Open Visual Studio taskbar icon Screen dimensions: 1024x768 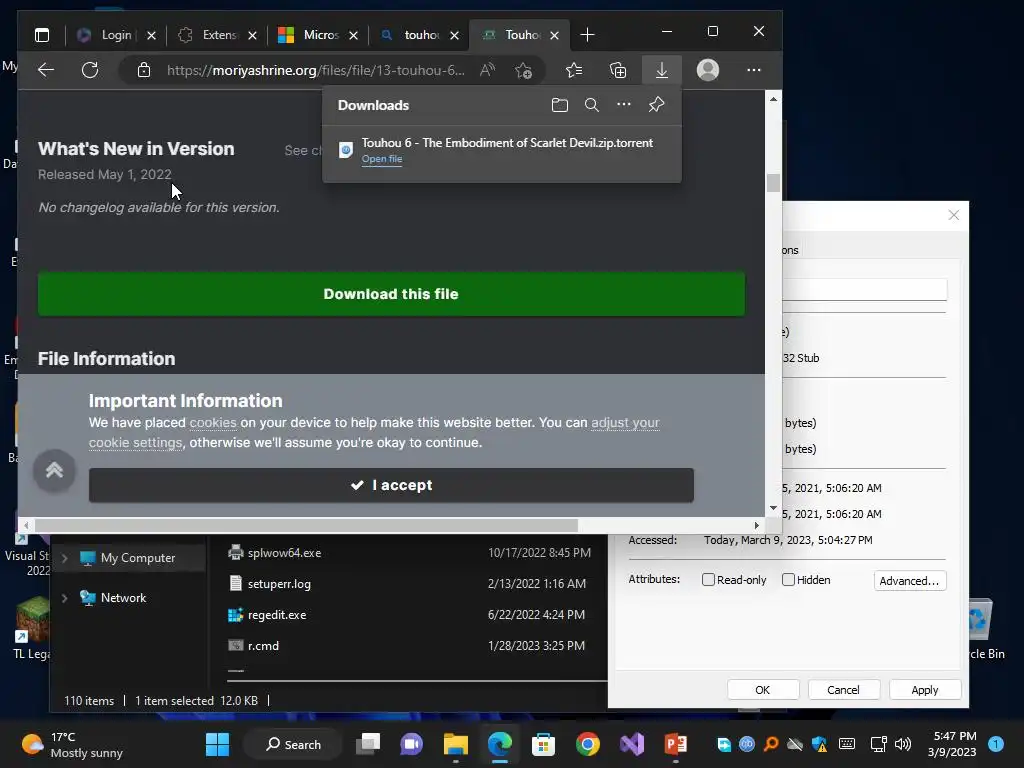click(x=632, y=744)
